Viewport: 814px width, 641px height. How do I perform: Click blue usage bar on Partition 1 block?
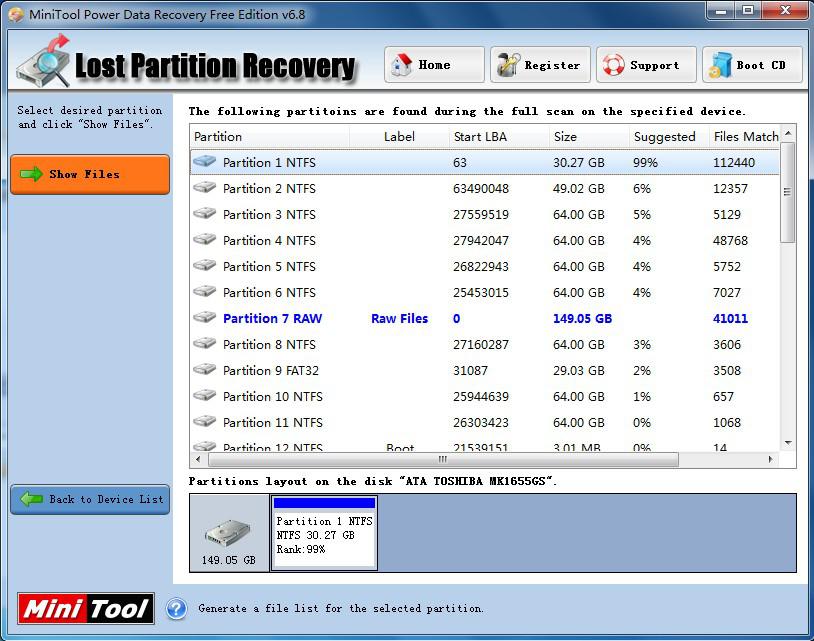pos(324,502)
